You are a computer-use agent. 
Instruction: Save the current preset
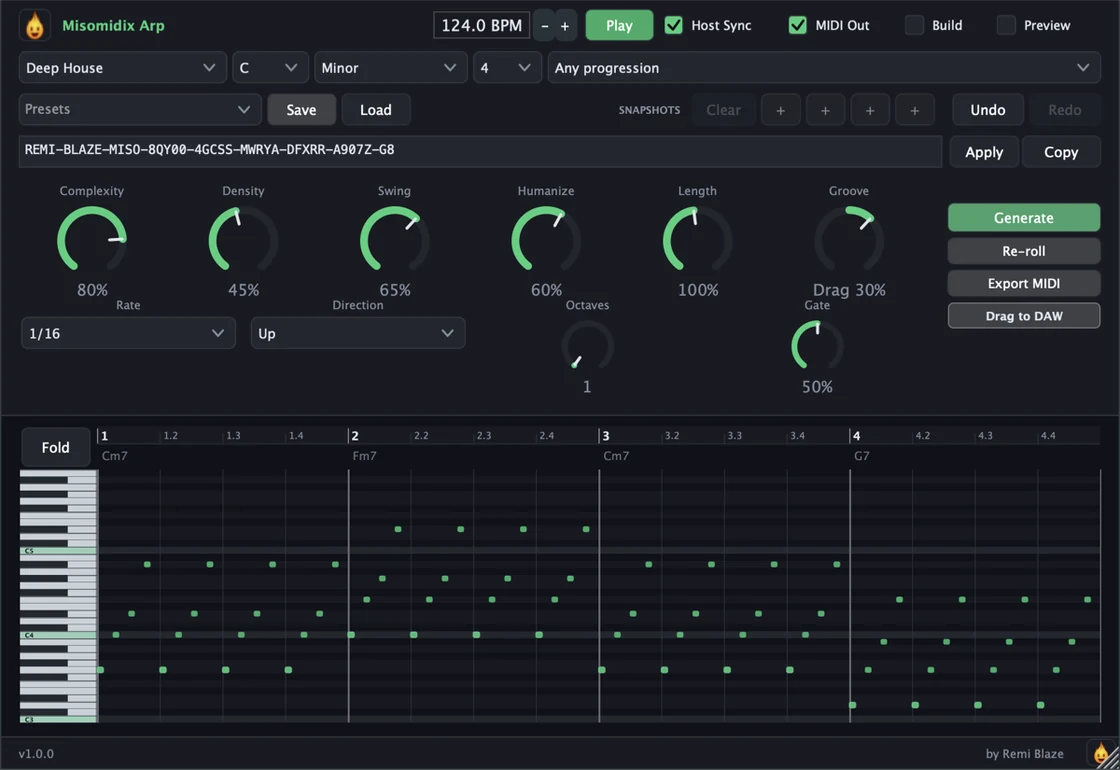[301, 110]
